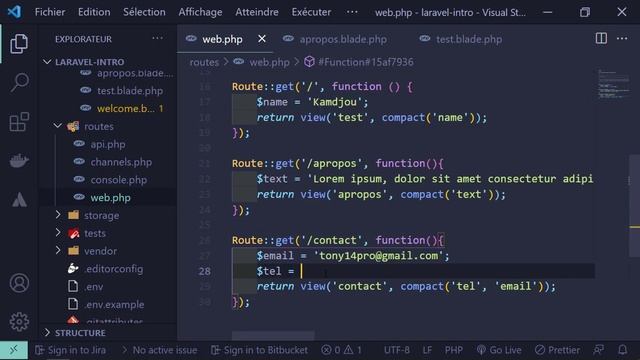Viewport: 640px width, 360px height.
Task: Open api.php in routes folder
Action: point(108,144)
